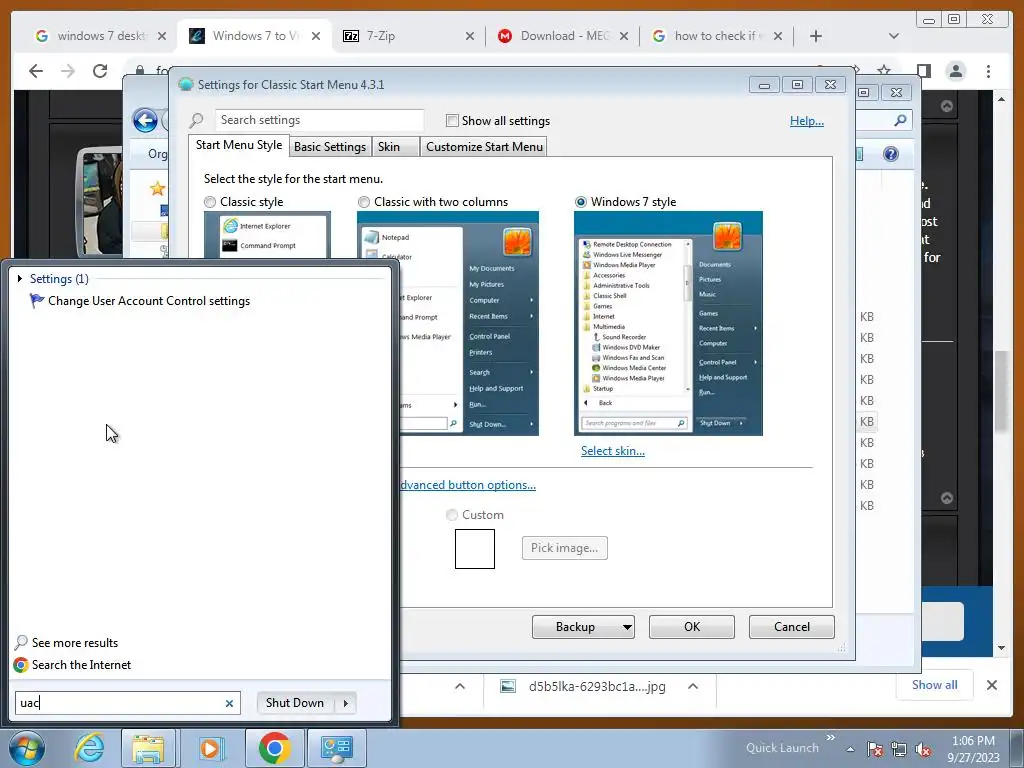
Task: Click Explorer window's blue back button
Action: [x=145, y=120]
